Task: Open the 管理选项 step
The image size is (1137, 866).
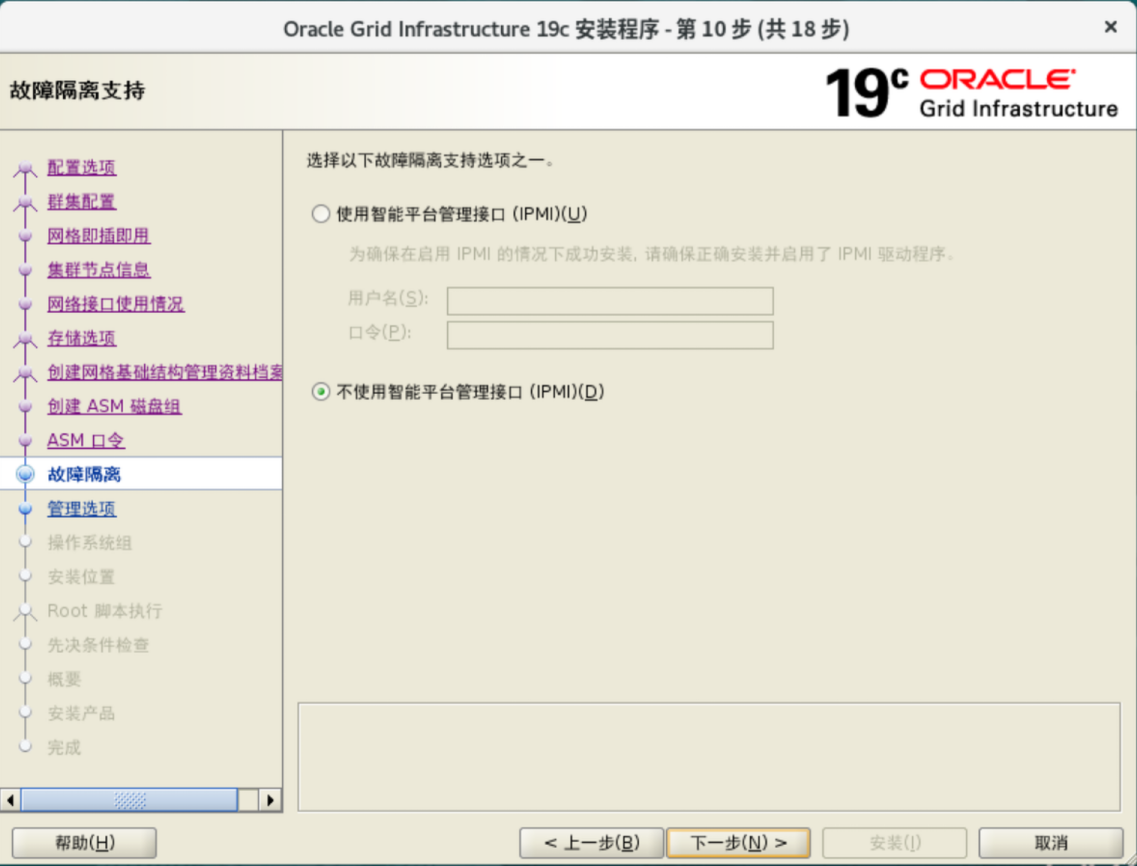Action: (81, 509)
